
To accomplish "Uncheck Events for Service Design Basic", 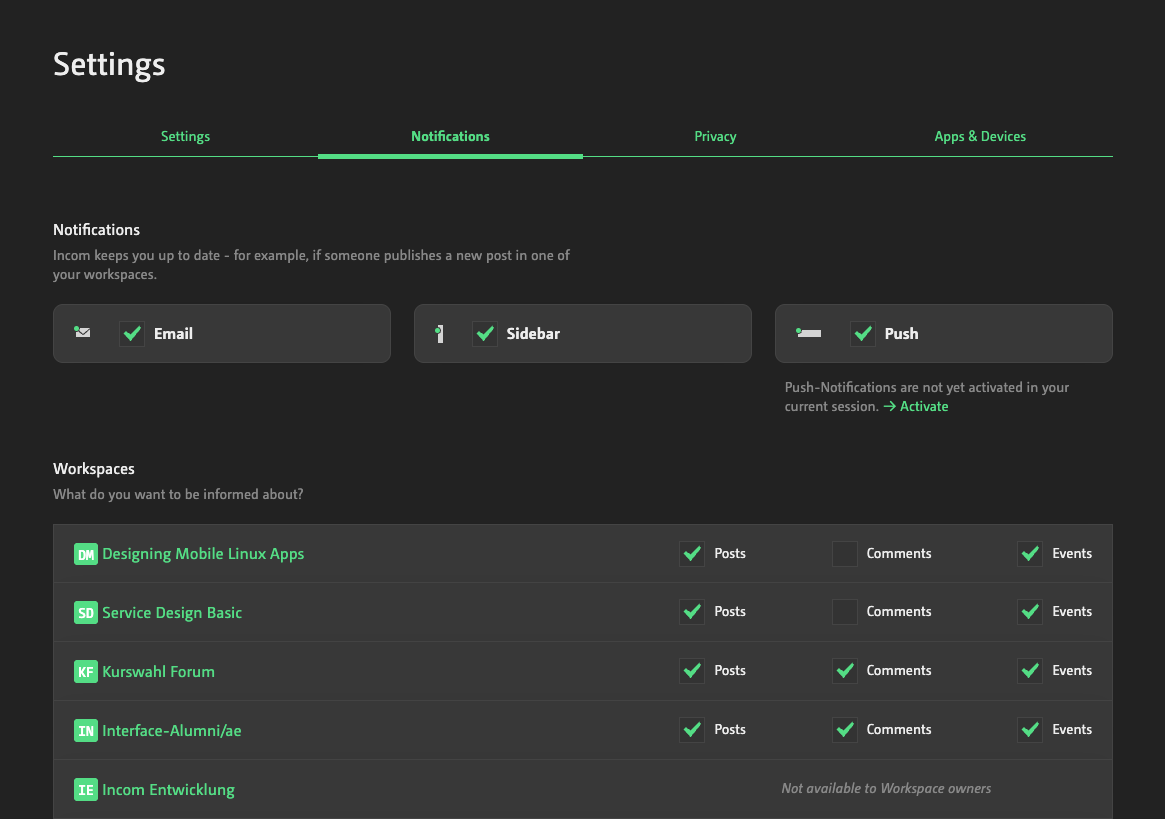I will pyautogui.click(x=1030, y=612).
